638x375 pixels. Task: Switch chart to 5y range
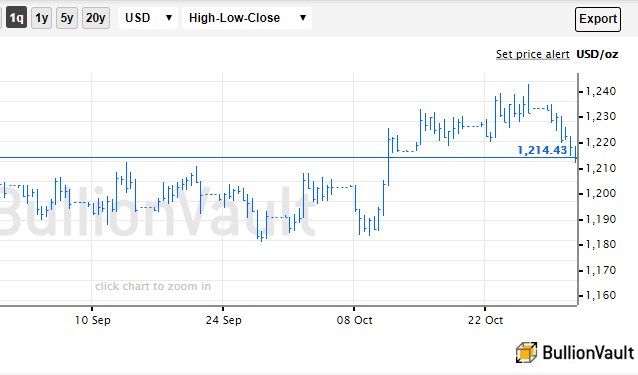67,18
